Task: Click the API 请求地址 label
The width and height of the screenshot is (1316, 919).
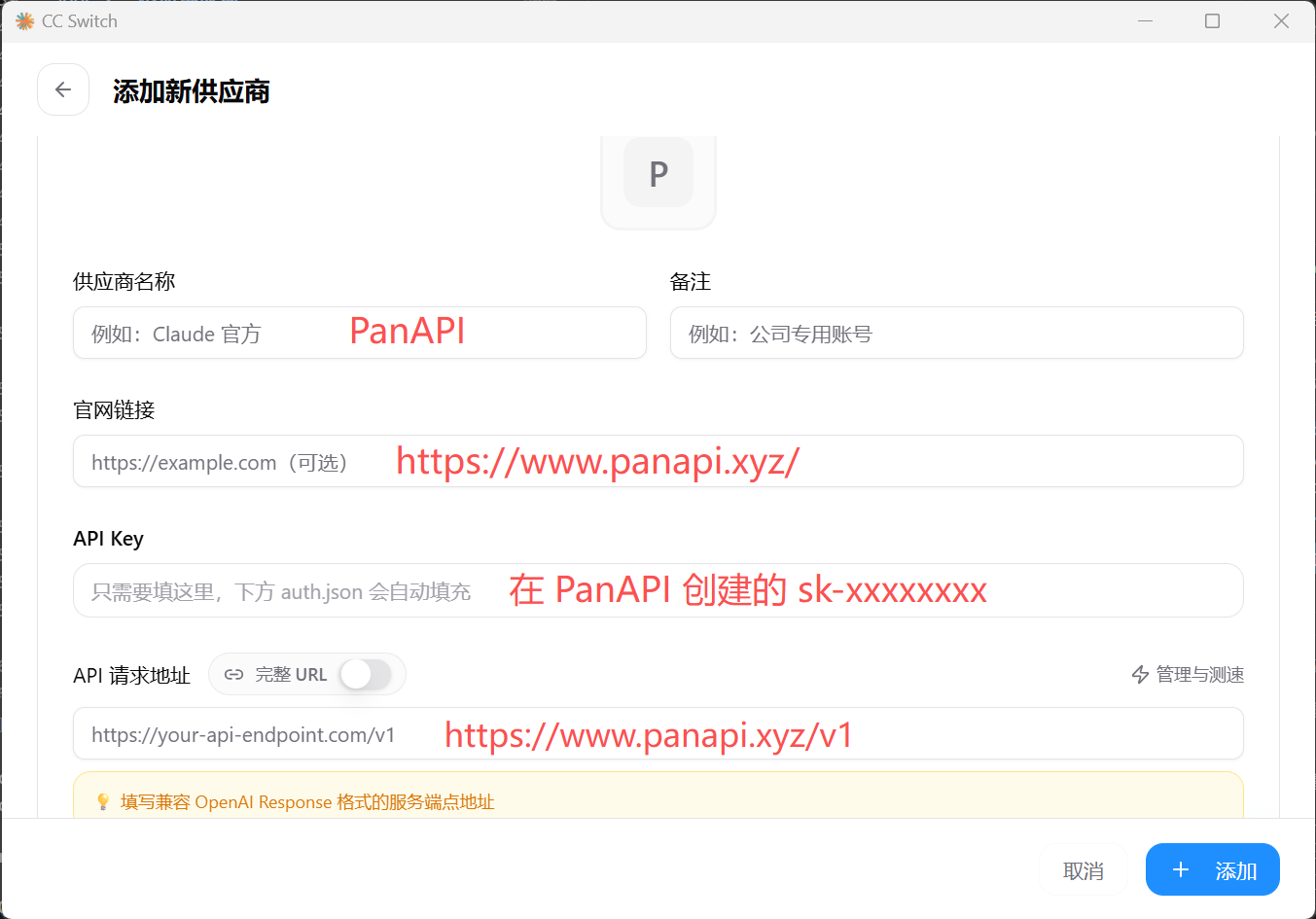Action: coord(131,675)
